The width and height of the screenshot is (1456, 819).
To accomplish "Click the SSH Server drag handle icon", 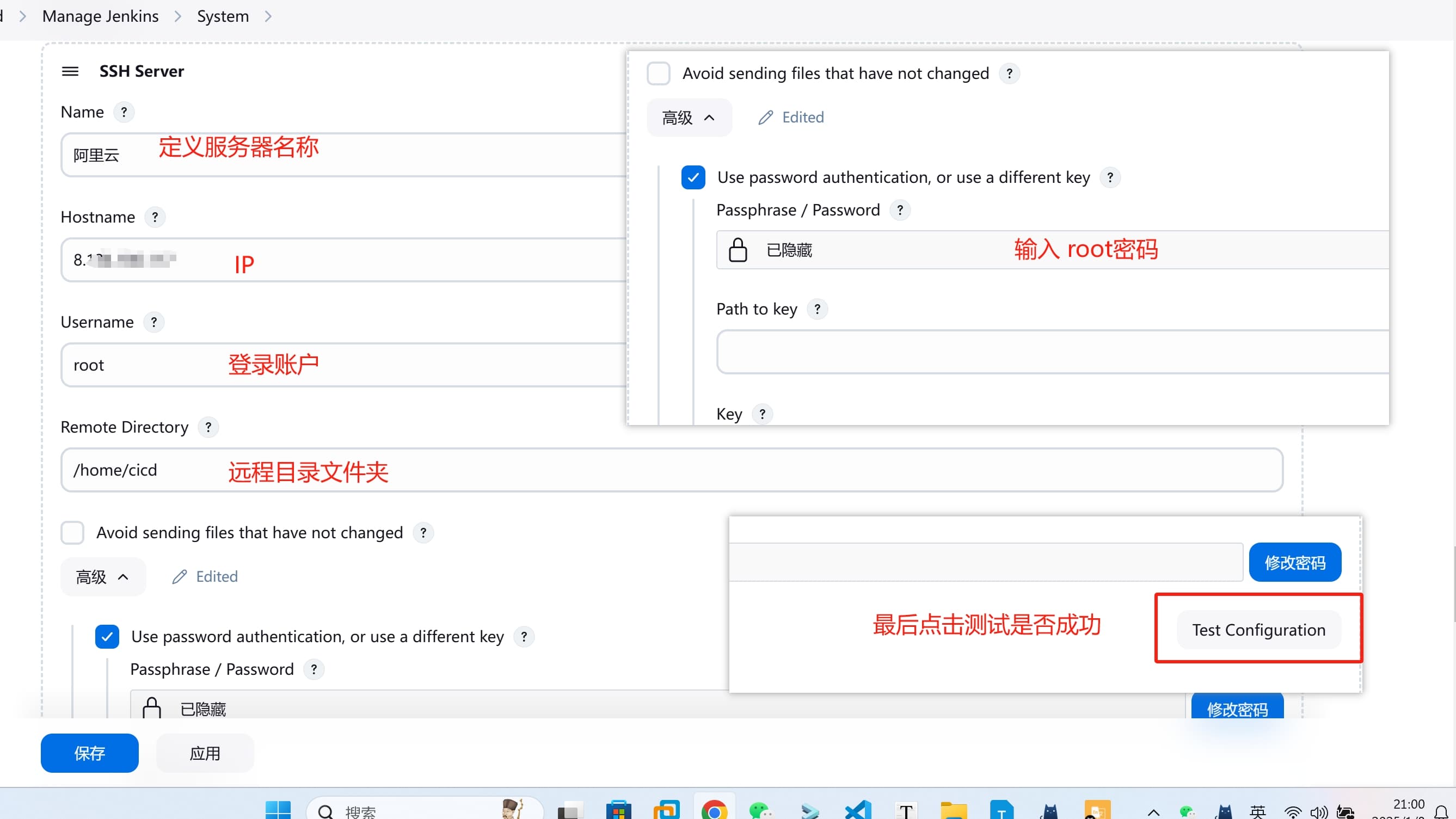I will coord(70,71).
